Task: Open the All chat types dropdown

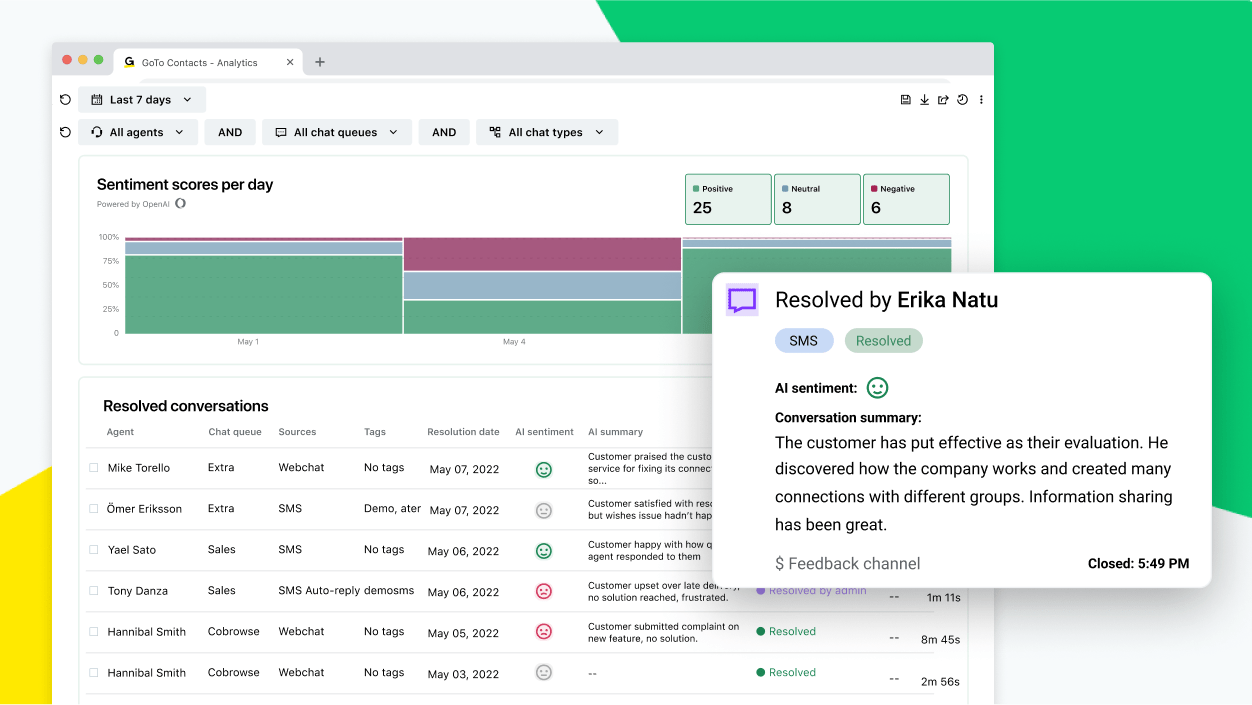Action: pos(546,131)
